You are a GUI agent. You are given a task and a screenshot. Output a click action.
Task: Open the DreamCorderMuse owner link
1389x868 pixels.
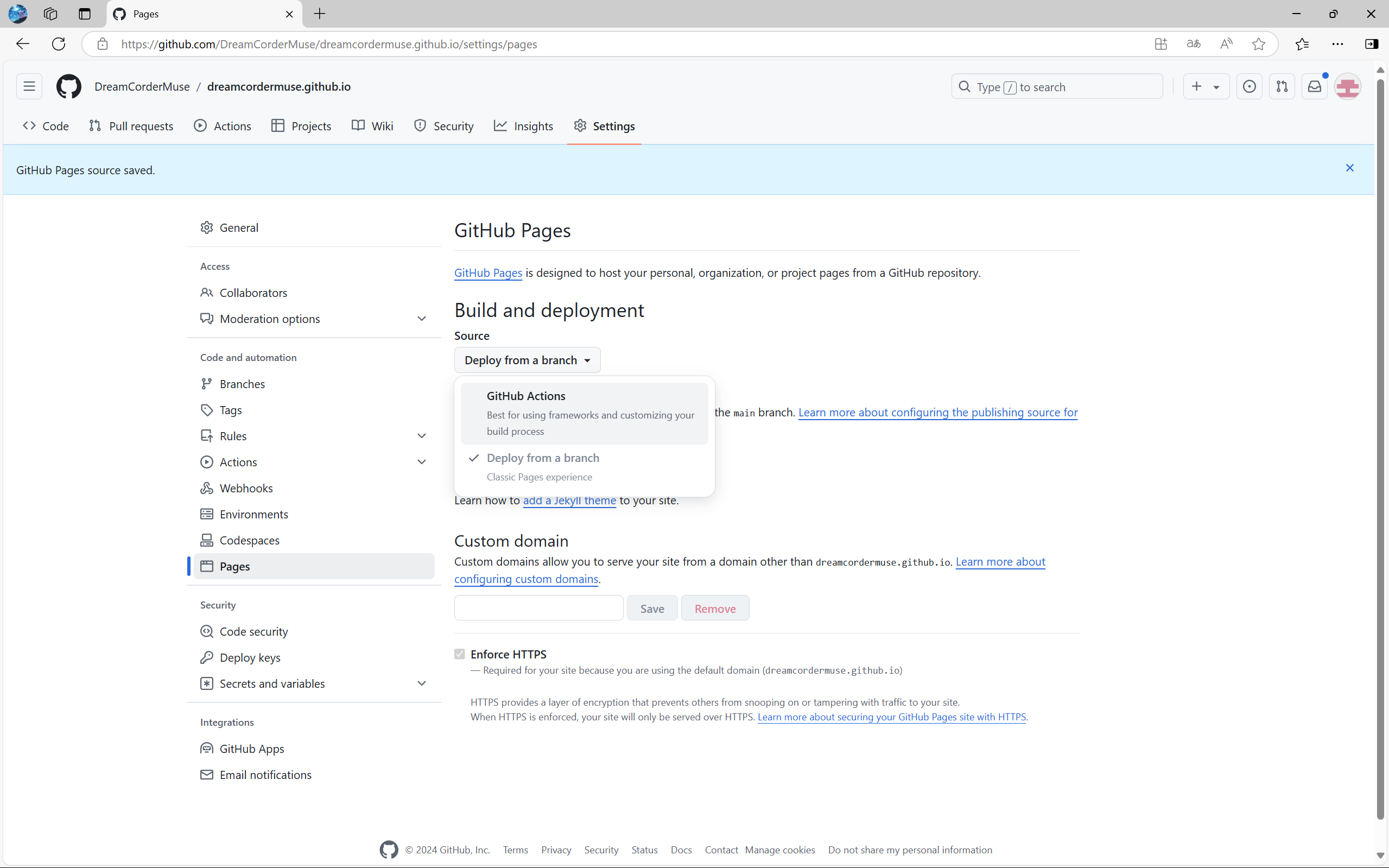click(x=142, y=87)
